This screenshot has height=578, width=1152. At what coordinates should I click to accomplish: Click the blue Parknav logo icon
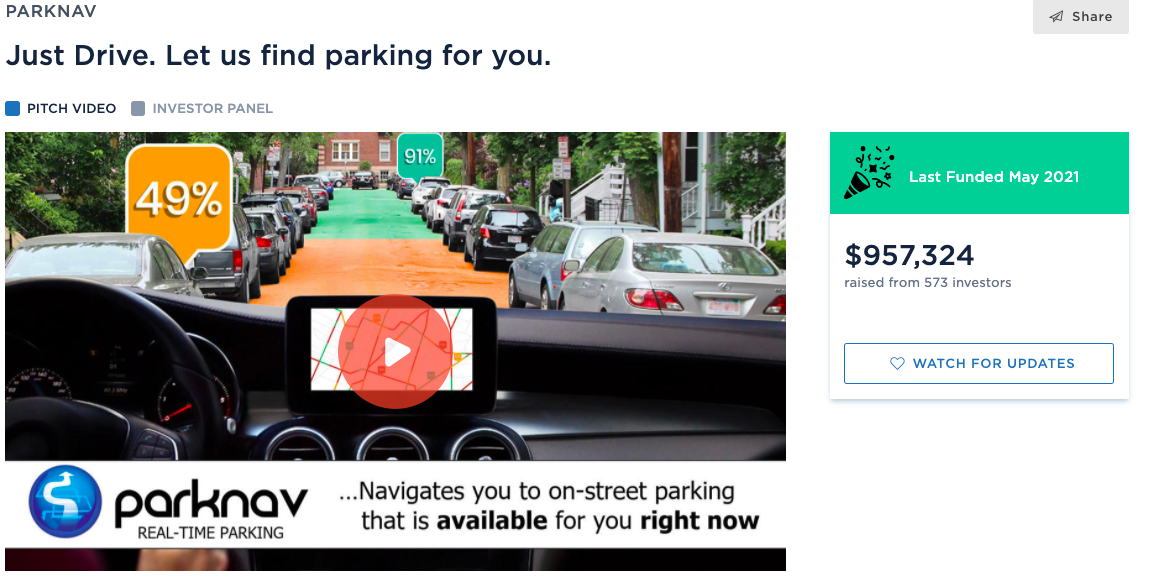click(x=65, y=502)
